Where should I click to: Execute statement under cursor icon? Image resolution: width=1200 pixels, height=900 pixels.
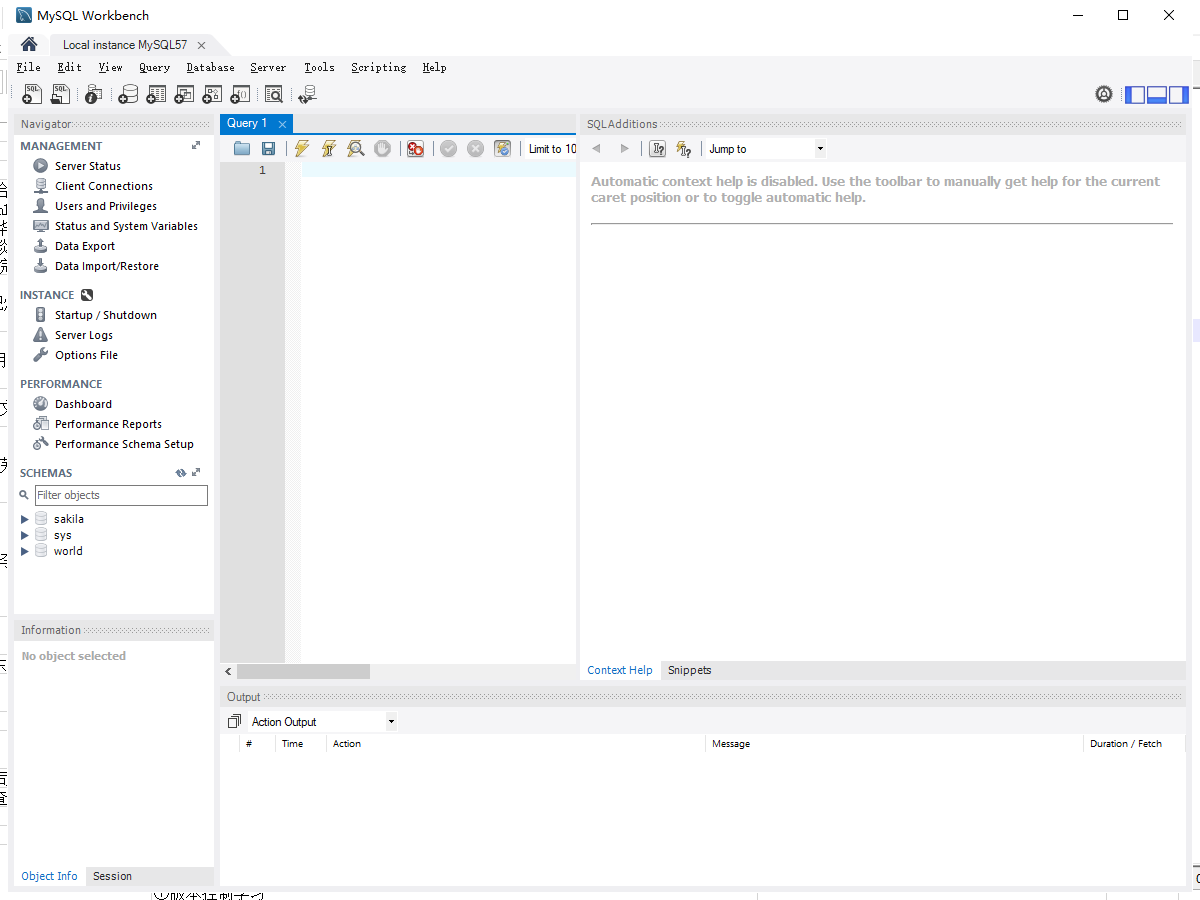pyautogui.click(x=328, y=148)
